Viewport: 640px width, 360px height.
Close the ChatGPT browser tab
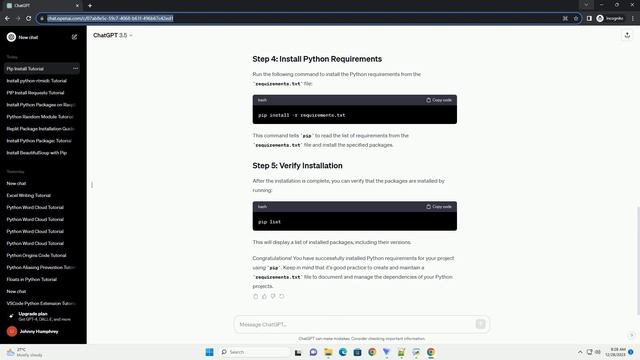tap(77, 6)
